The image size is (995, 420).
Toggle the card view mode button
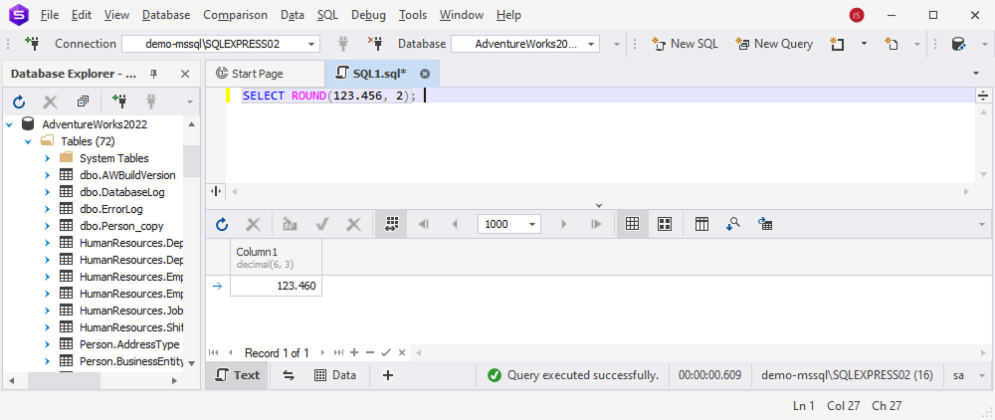pyautogui.click(x=664, y=225)
